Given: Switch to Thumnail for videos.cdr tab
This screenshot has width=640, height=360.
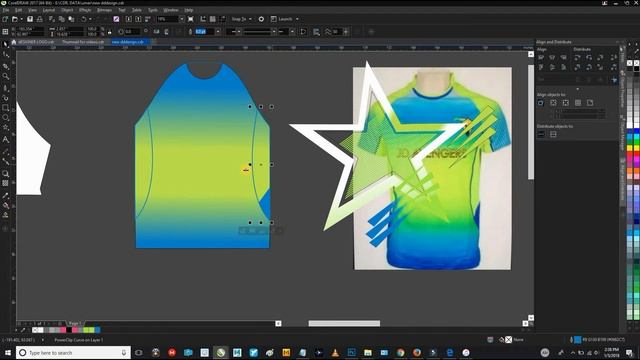Looking at the screenshot, I should [83, 42].
